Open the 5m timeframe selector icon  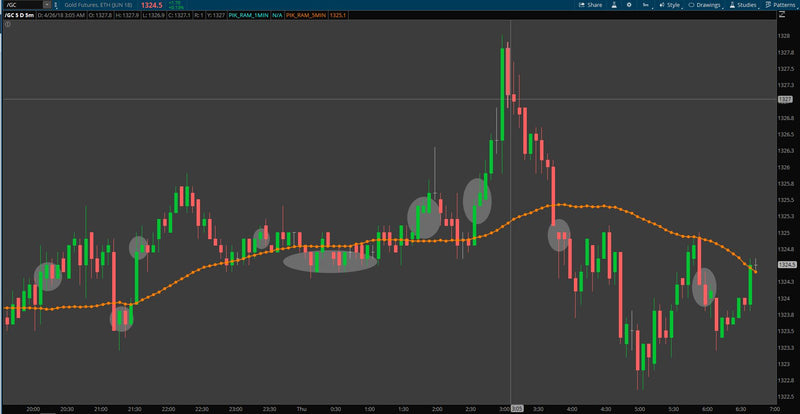(x=646, y=5)
